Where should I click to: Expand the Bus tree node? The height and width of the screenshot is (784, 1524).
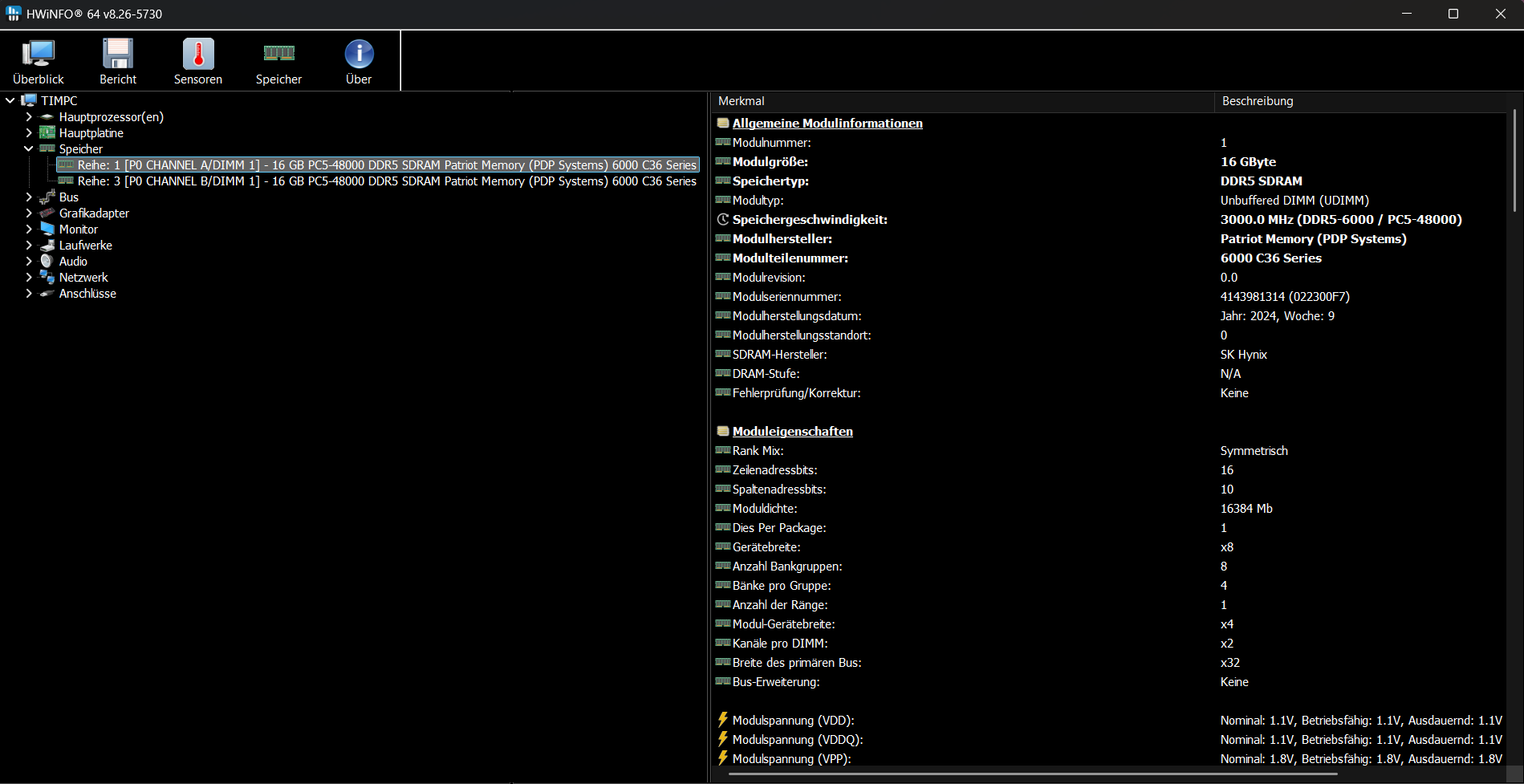(29, 197)
